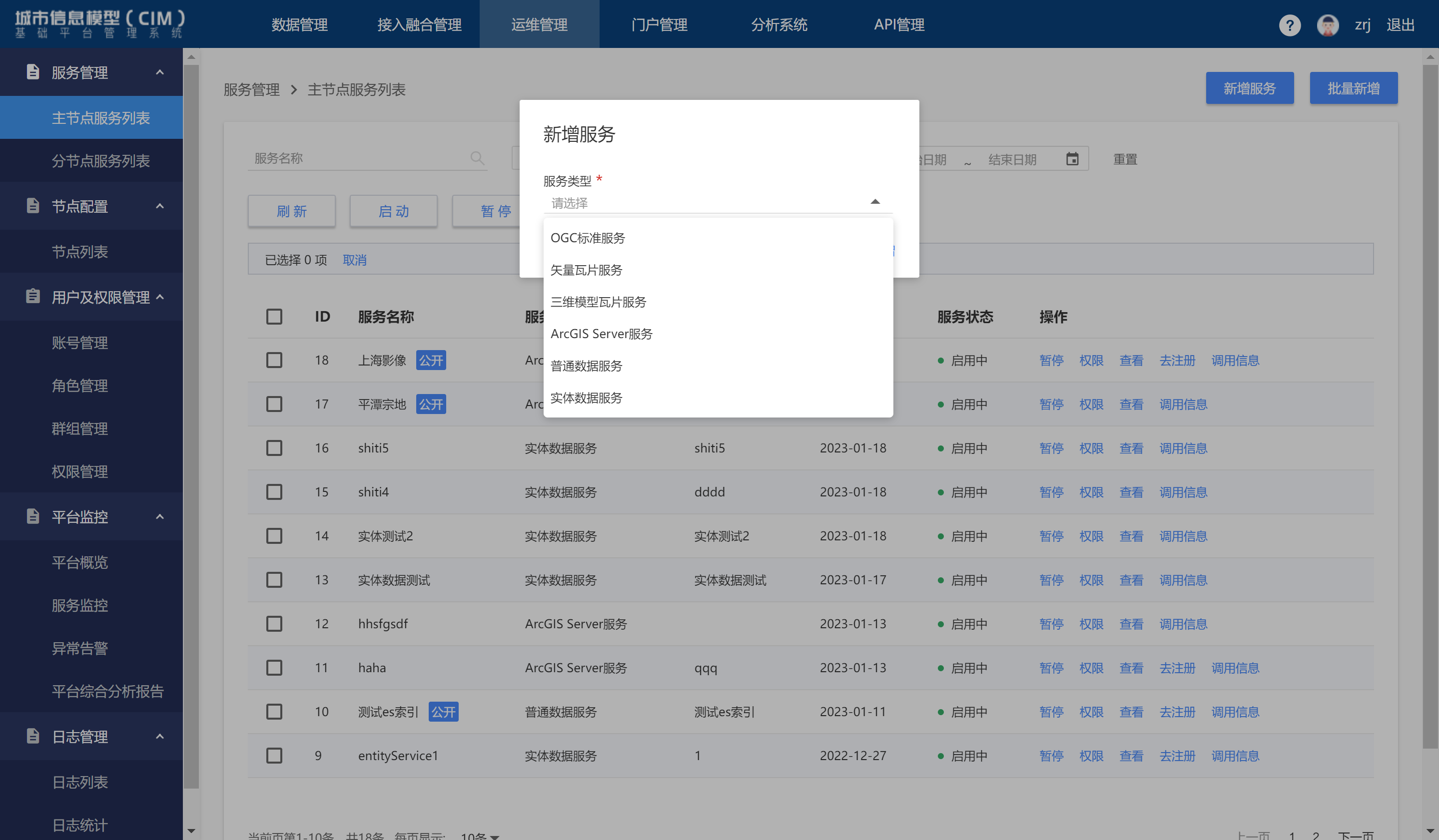Click the search magnifier in 服务名称 field
The width and height of the screenshot is (1439, 840).
tap(477, 158)
